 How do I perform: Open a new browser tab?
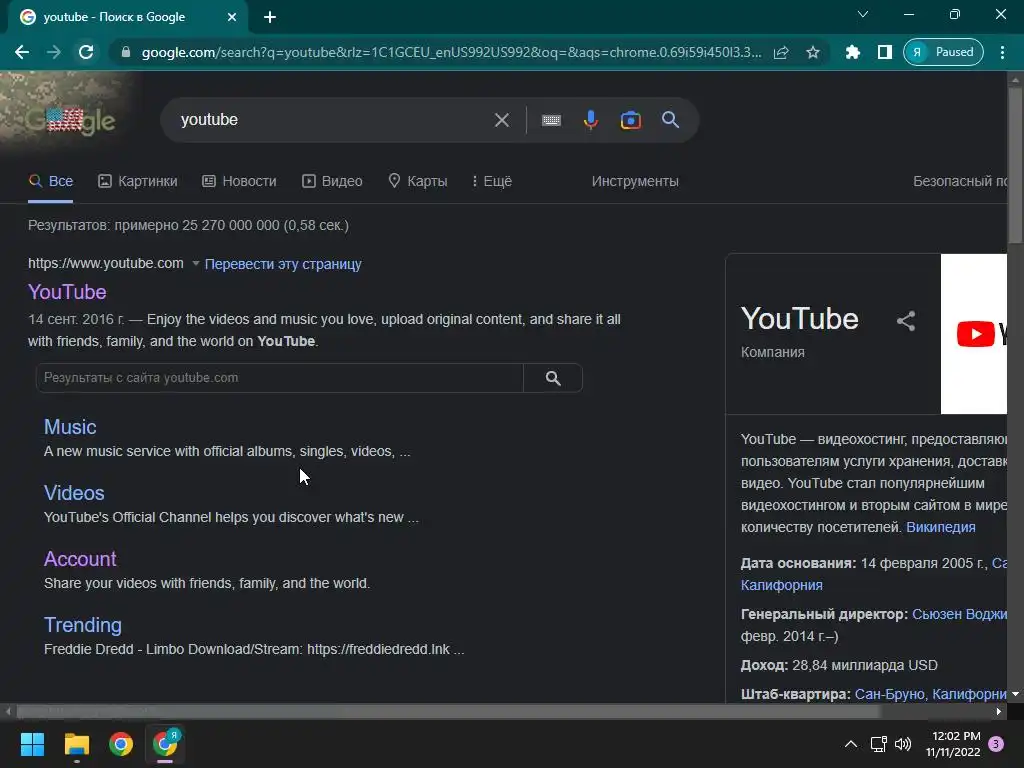[270, 17]
